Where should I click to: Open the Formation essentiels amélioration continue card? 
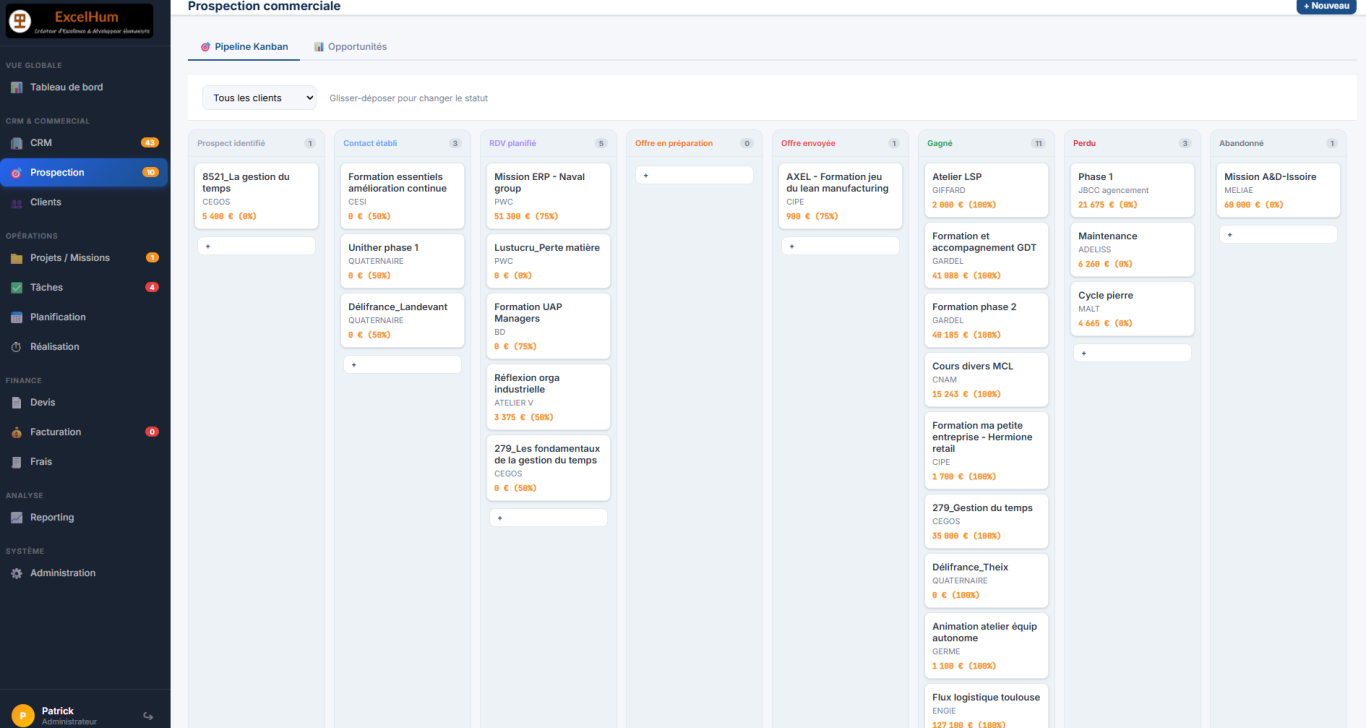tap(402, 196)
